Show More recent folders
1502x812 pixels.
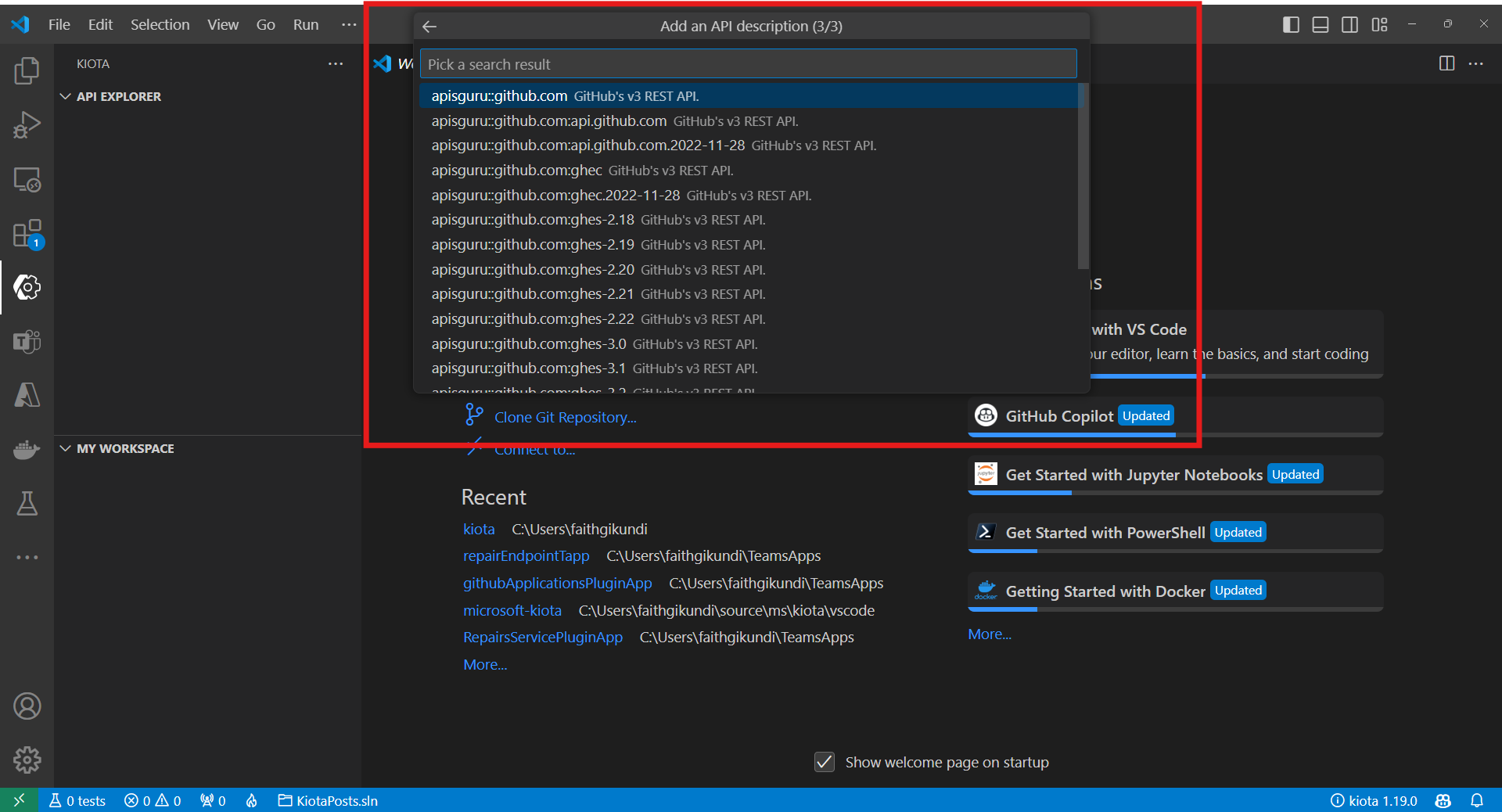pyautogui.click(x=485, y=664)
